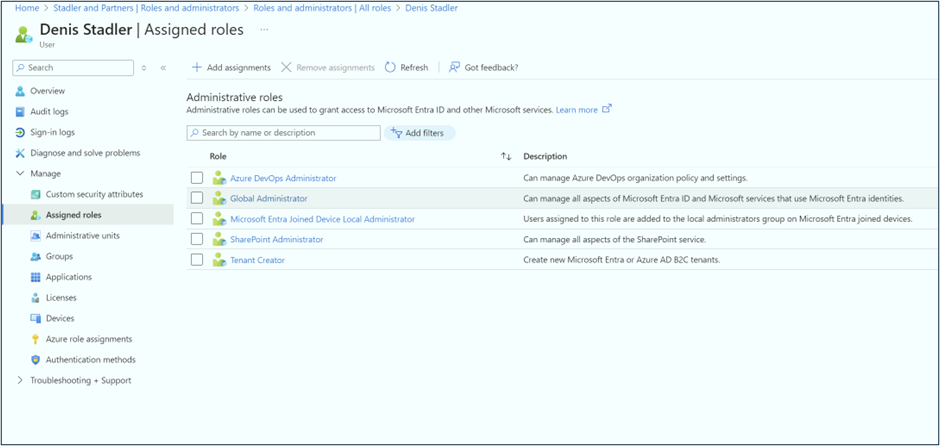The height and width of the screenshot is (446, 940).
Task: Open Administrative units in the sidebar
Action: click(x=83, y=236)
